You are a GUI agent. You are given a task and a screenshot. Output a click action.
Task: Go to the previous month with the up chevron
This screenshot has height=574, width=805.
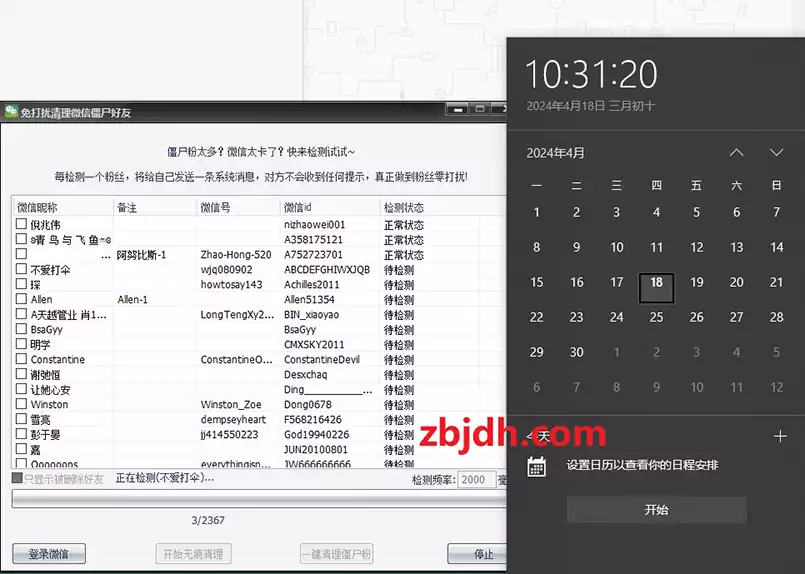tap(737, 152)
